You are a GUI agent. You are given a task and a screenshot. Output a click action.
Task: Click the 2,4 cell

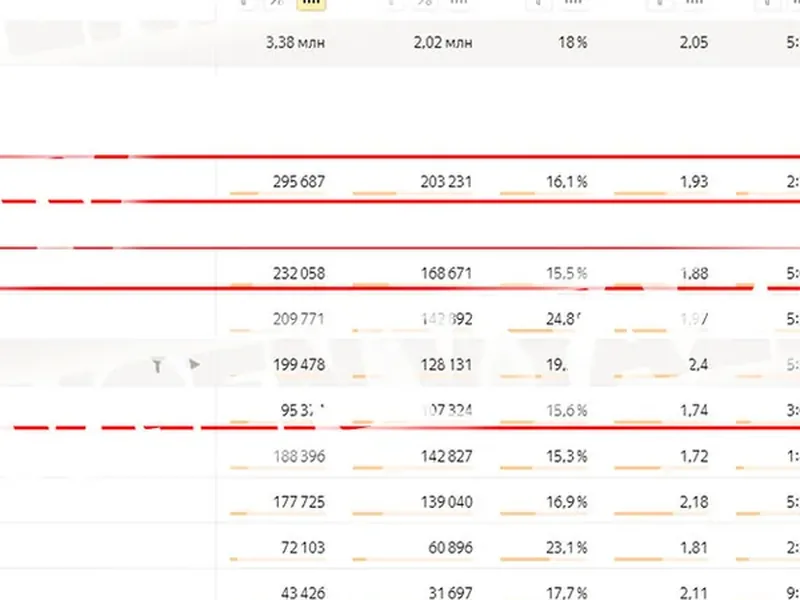(698, 365)
